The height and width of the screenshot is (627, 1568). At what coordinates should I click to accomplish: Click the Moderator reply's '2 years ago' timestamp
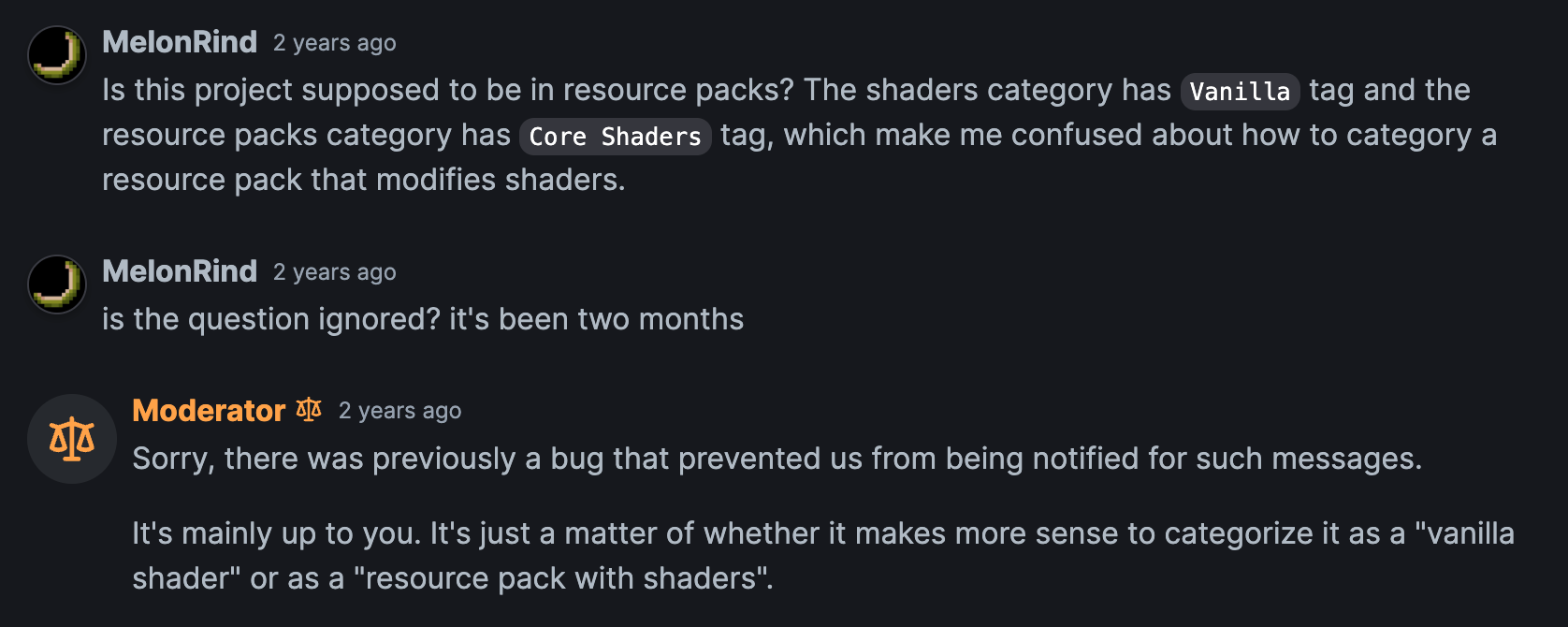tap(399, 411)
